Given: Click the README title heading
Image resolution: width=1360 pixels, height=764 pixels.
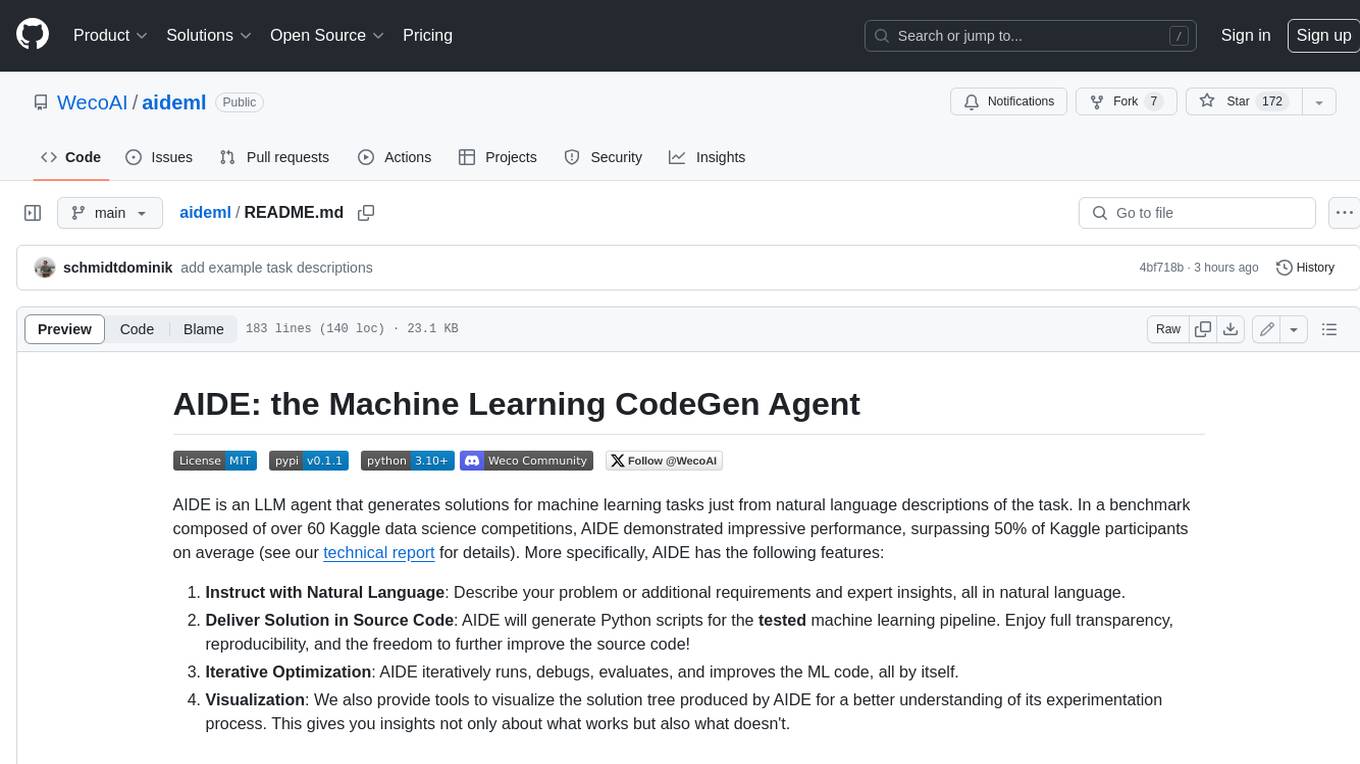Looking at the screenshot, I should click(x=516, y=404).
